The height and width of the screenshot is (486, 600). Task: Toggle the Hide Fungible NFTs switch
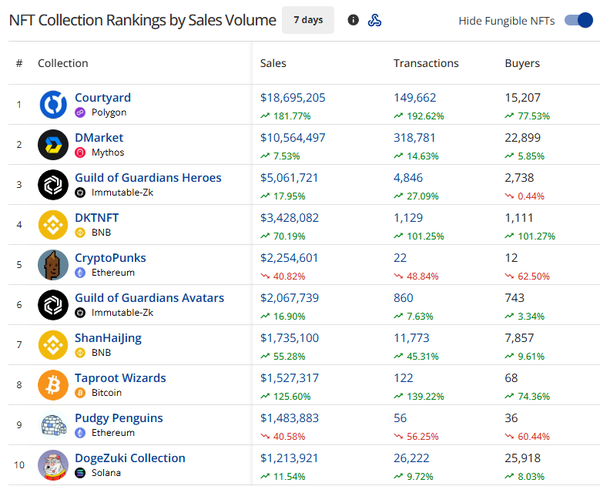pyautogui.click(x=579, y=20)
